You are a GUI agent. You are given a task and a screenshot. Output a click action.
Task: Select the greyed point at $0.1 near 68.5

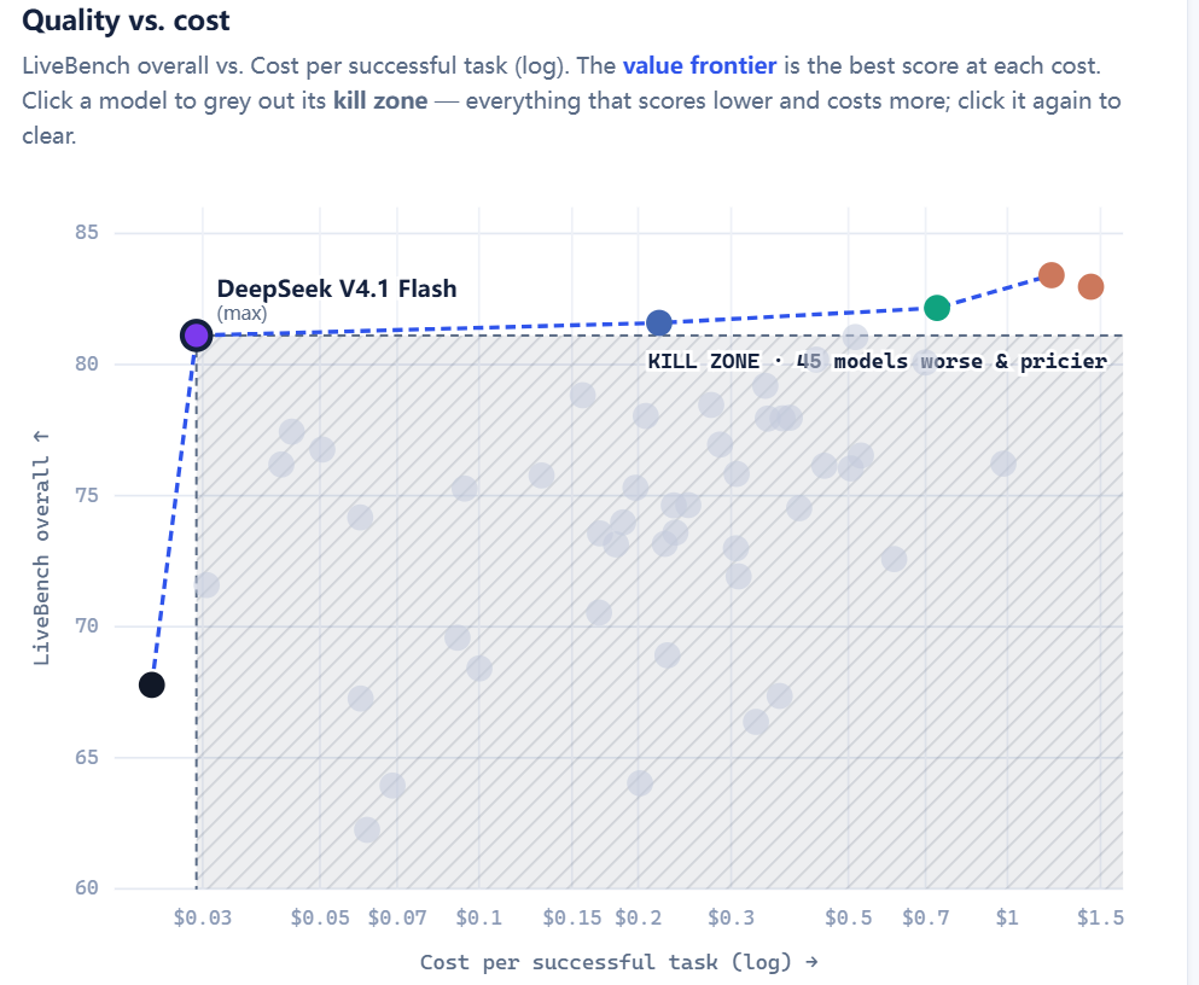pyautogui.click(x=479, y=668)
